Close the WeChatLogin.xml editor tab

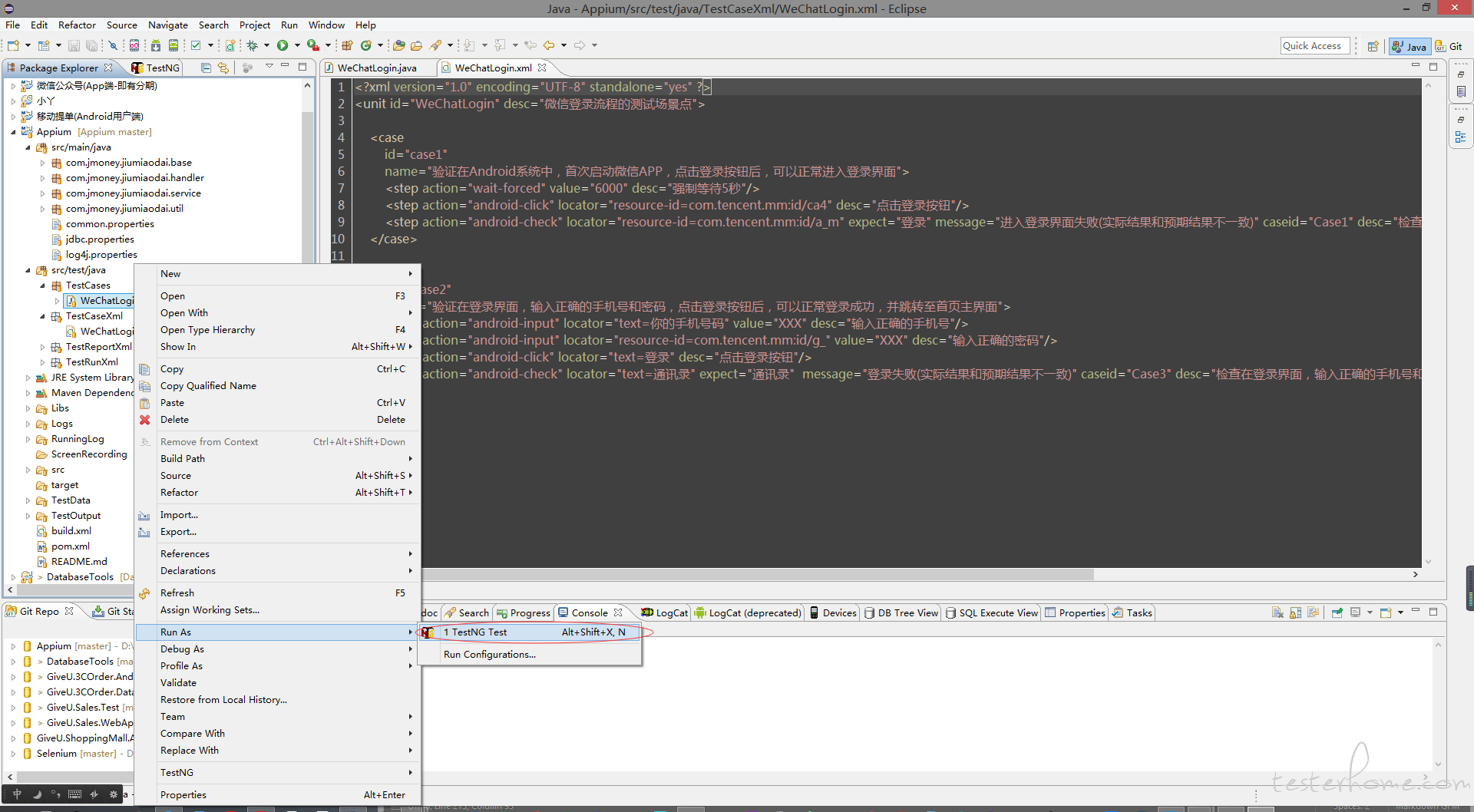[x=542, y=68]
